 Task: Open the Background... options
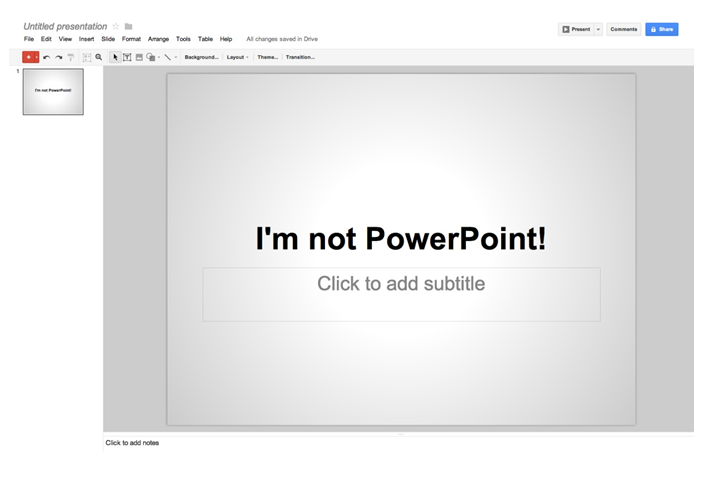(x=202, y=57)
